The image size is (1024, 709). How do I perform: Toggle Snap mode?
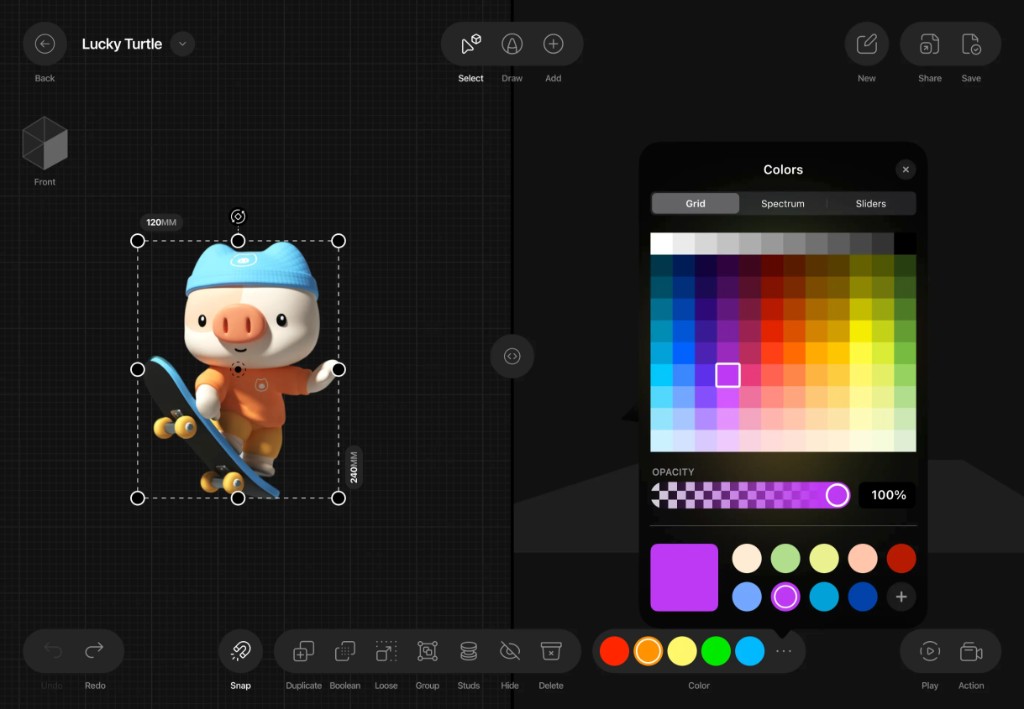pyautogui.click(x=240, y=650)
